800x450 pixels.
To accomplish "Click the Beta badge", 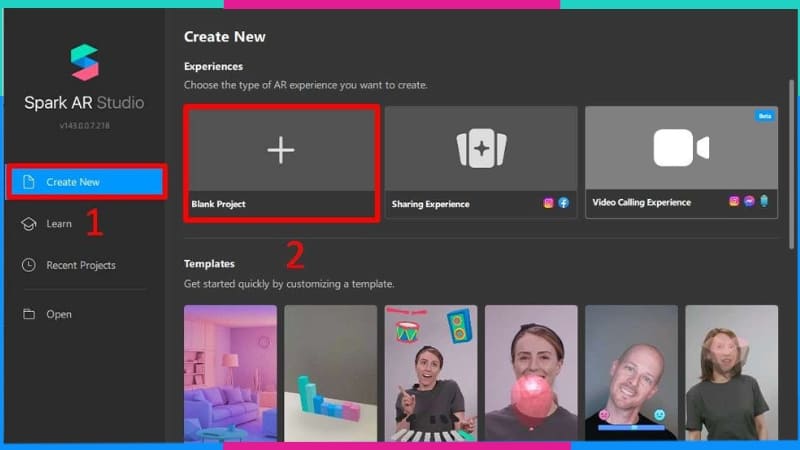I will (x=765, y=116).
